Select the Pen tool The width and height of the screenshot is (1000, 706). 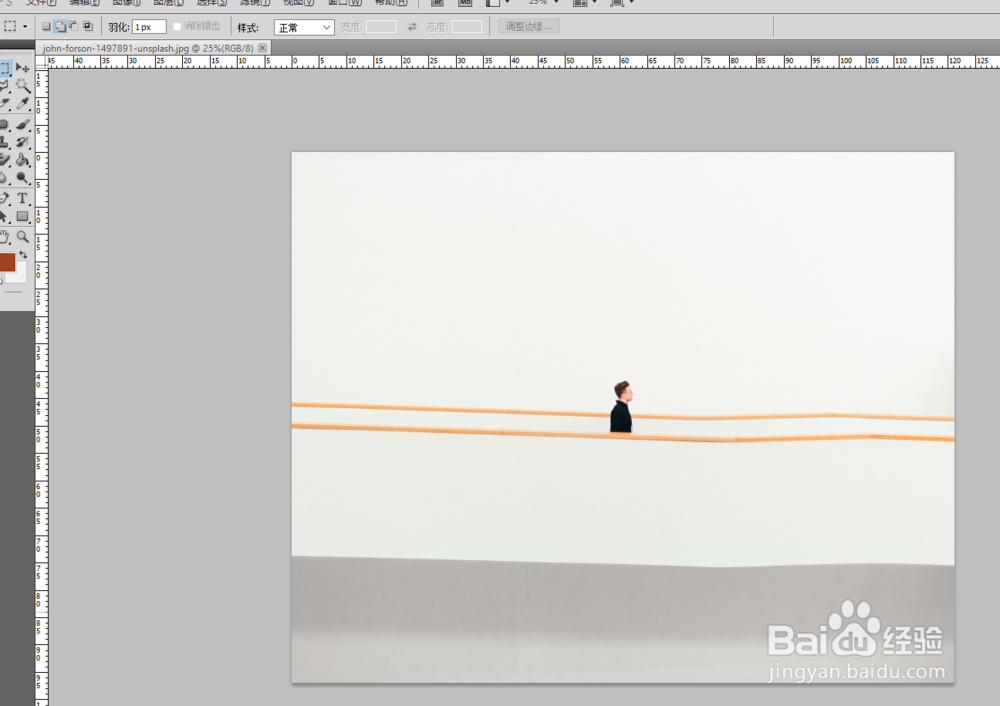coord(5,198)
